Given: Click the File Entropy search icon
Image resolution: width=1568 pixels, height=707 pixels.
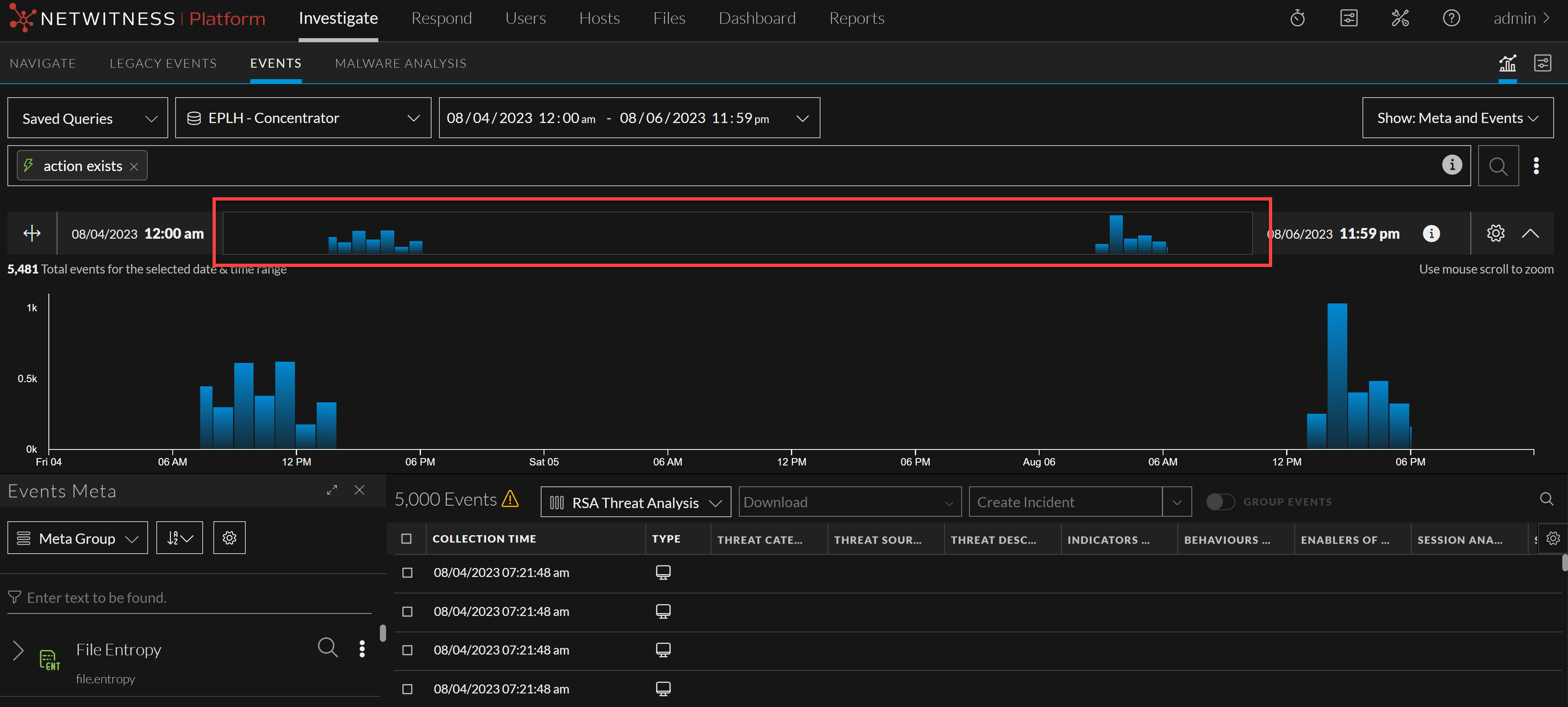Looking at the screenshot, I should point(327,648).
